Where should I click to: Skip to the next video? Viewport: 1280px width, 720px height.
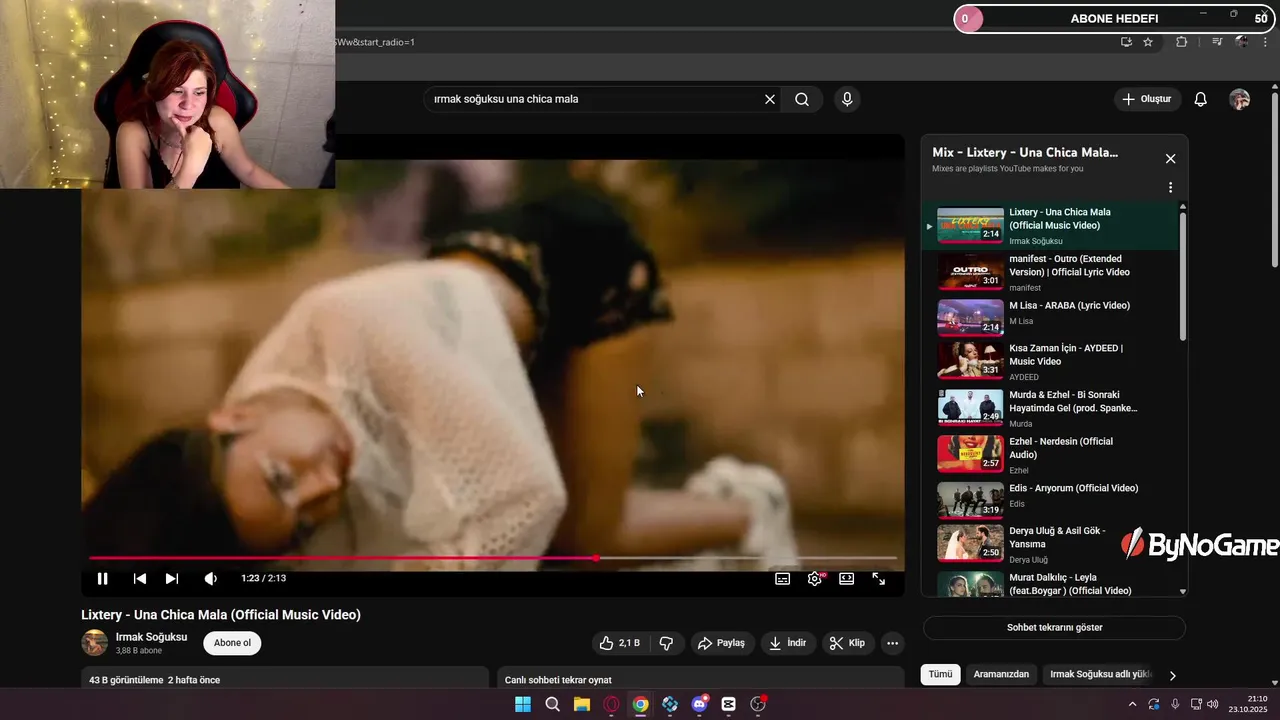[x=172, y=578]
